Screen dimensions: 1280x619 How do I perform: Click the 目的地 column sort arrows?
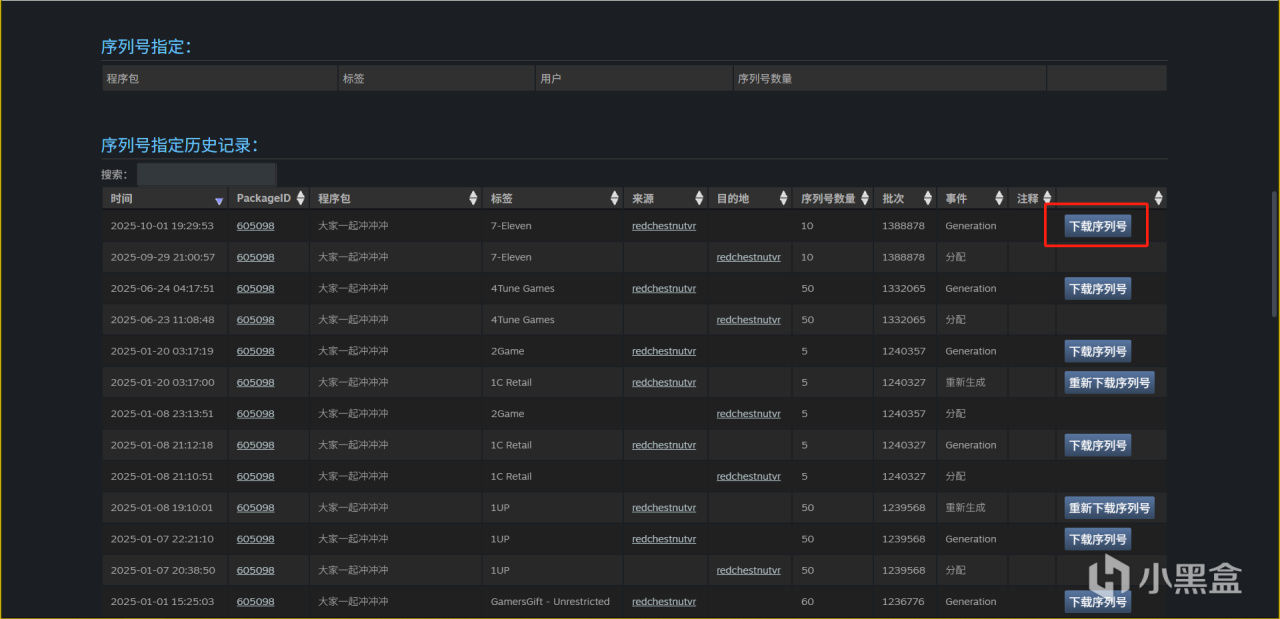pyautogui.click(x=783, y=199)
